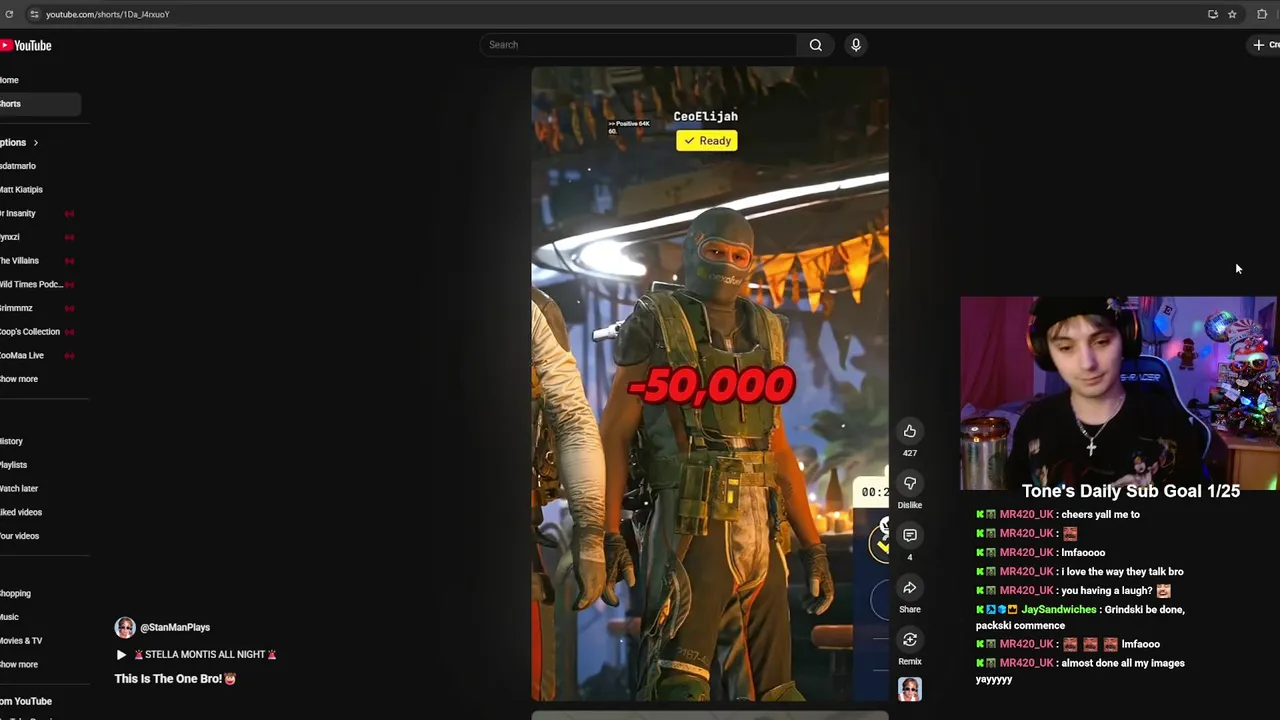Remix this Short
This screenshot has width=1280, height=720.
tap(910, 639)
